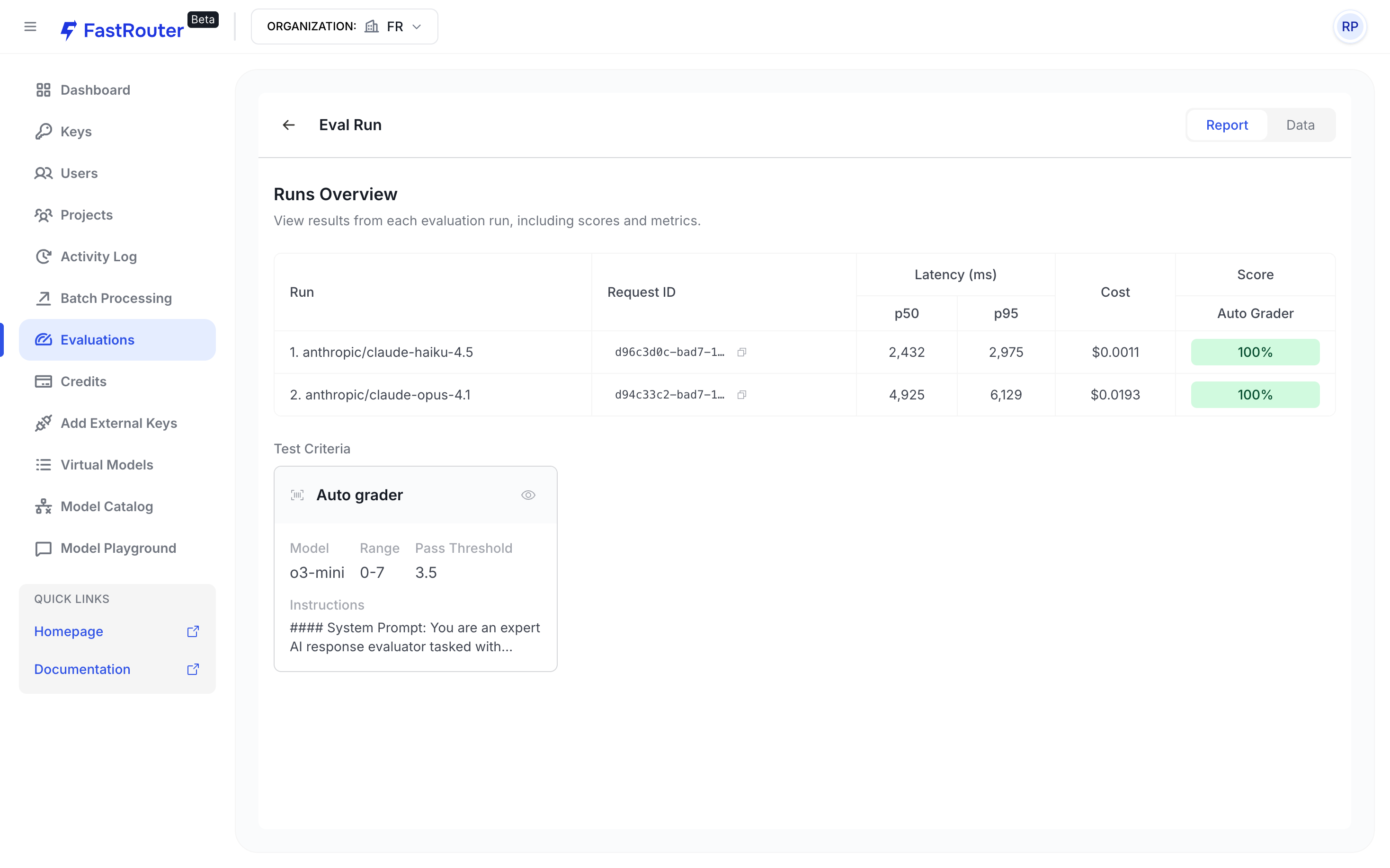The width and height of the screenshot is (1390, 868).
Task: Click the 100% score badge for claude-haiku-4.5
Action: [x=1255, y=352]
